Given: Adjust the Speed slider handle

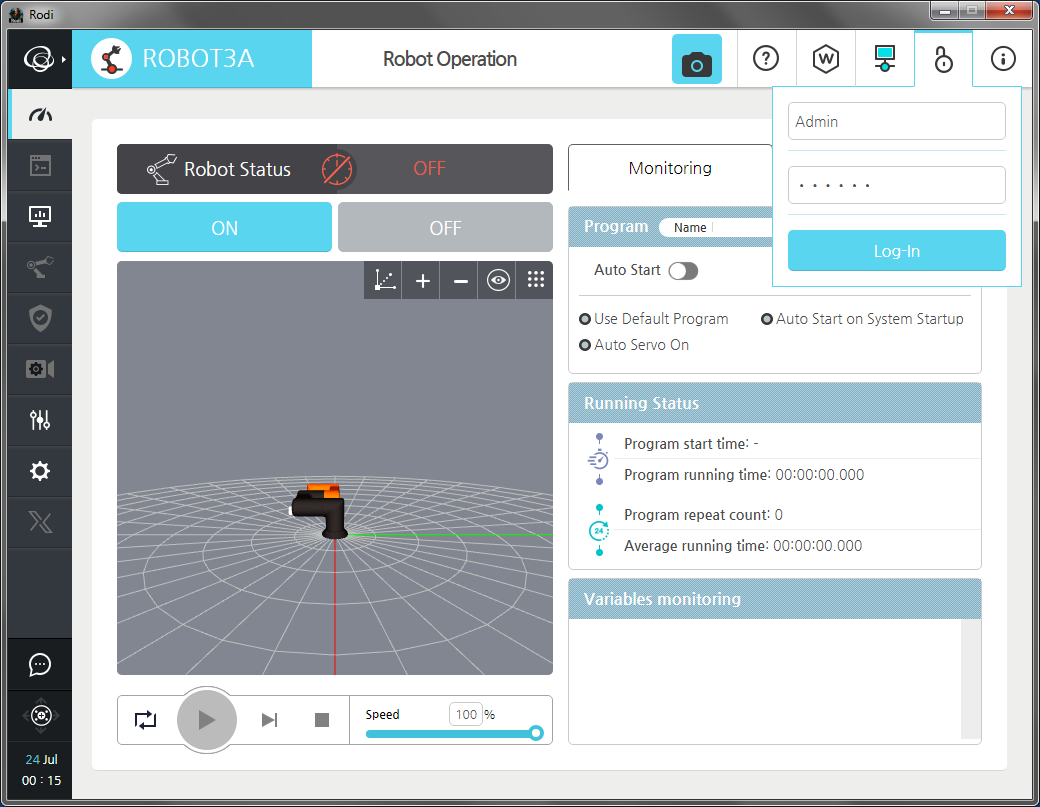Looking at the screenshot, I should [536, 733].
